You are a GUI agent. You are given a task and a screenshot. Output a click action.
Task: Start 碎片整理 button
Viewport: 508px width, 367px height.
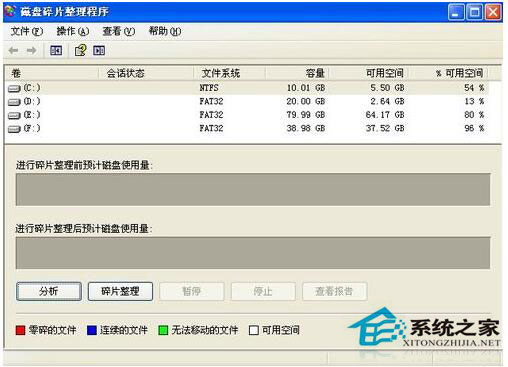point(120,291)
